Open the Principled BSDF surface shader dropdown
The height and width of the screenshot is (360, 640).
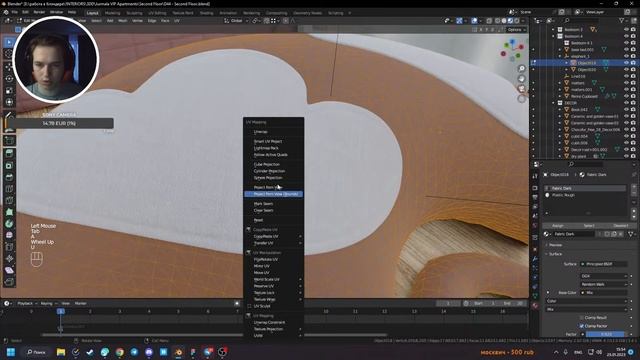(x=603, y=264)
